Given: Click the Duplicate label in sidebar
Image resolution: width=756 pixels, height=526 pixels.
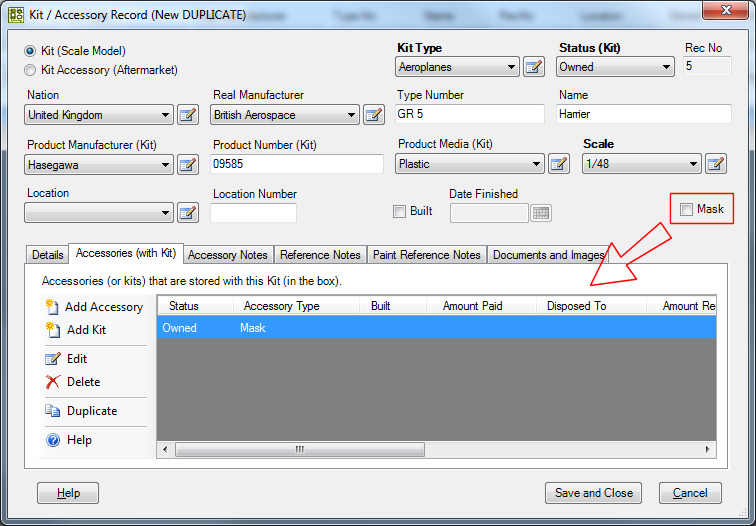Looking at the screenshot, I should pyautogui.click(x=92, y=411).
